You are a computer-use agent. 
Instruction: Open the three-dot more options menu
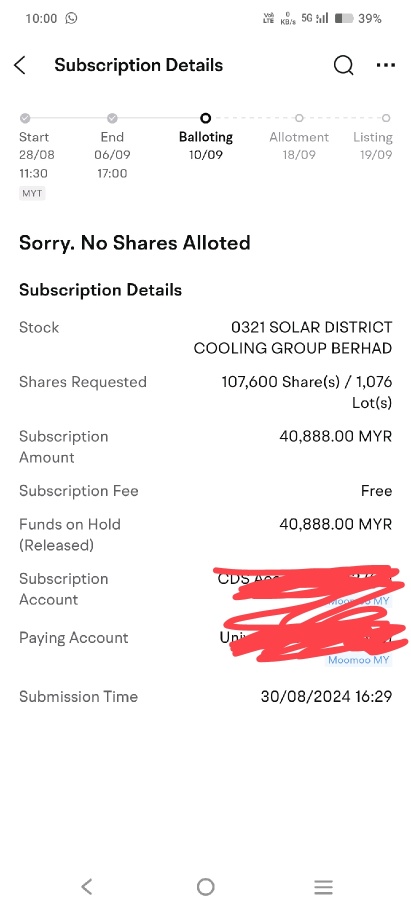385,66
